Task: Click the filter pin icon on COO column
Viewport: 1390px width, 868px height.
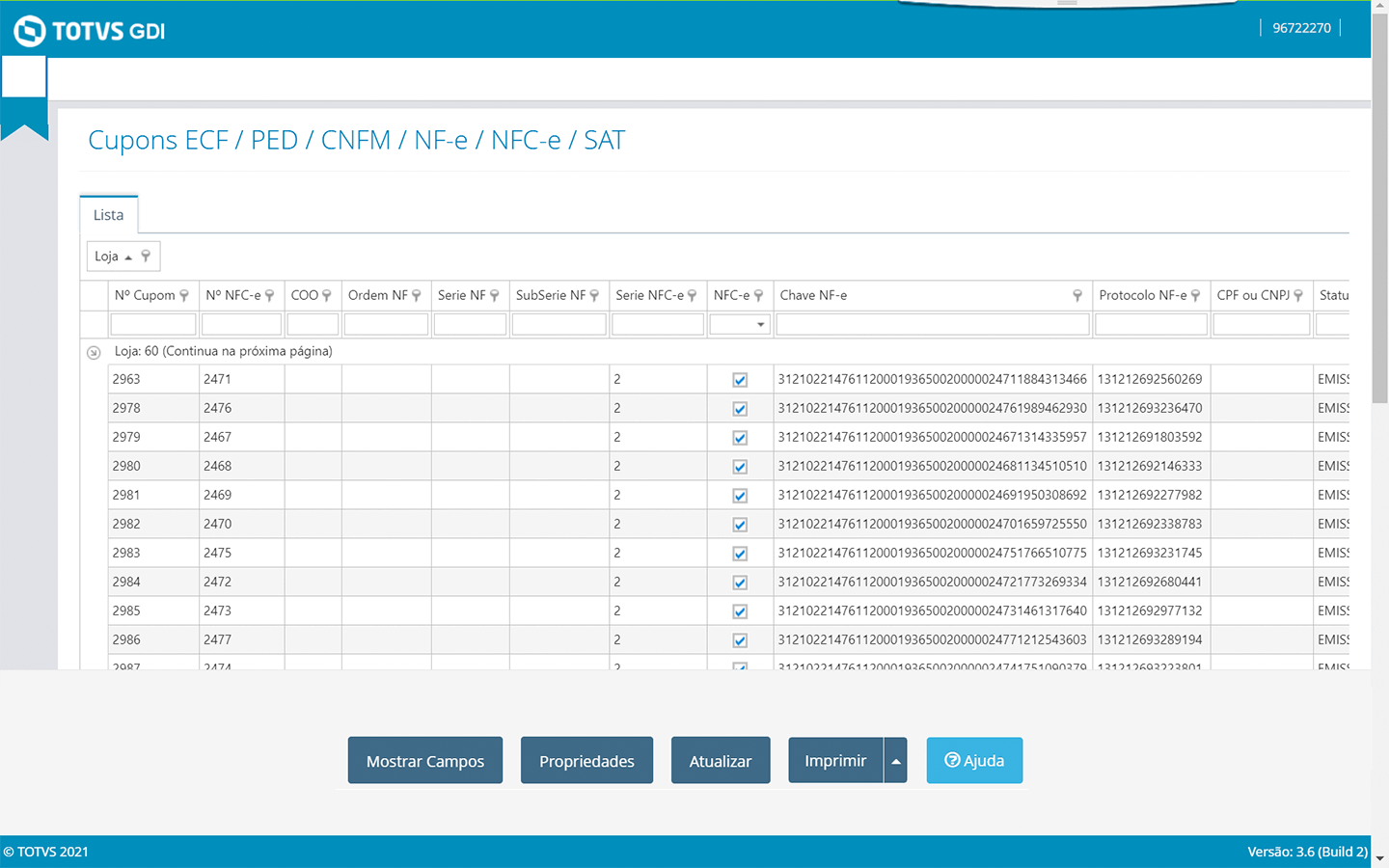Action: 327,296
